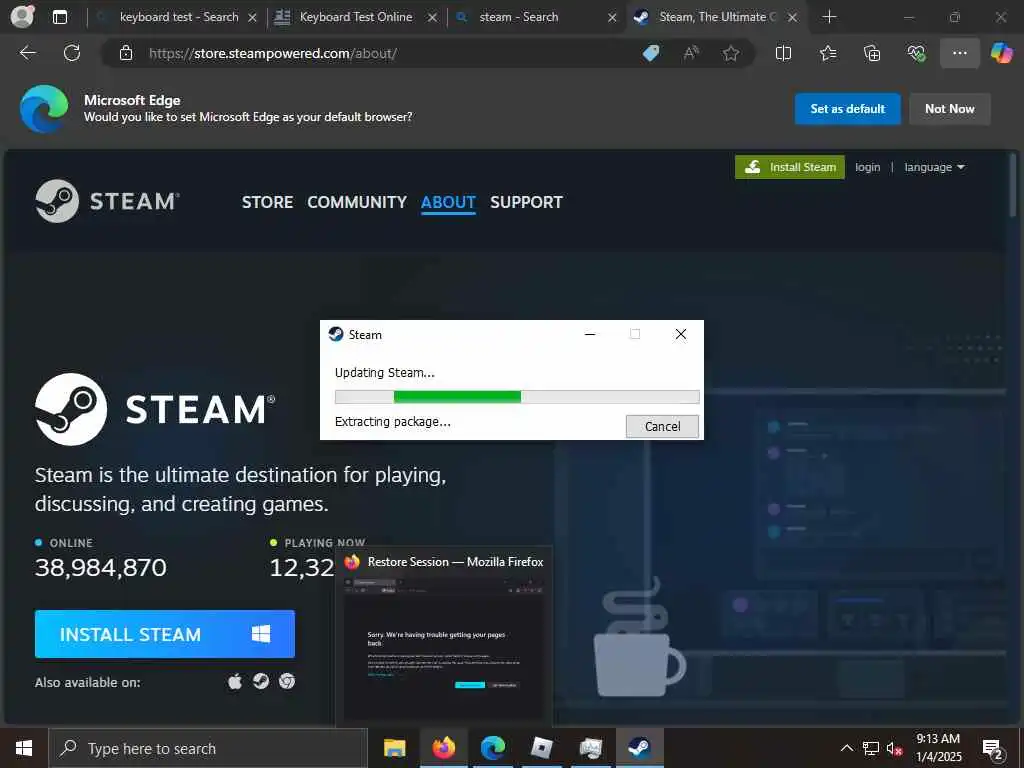Open the ABOUT menu item
Screen dimensions: 1024x768
(448, 202)
